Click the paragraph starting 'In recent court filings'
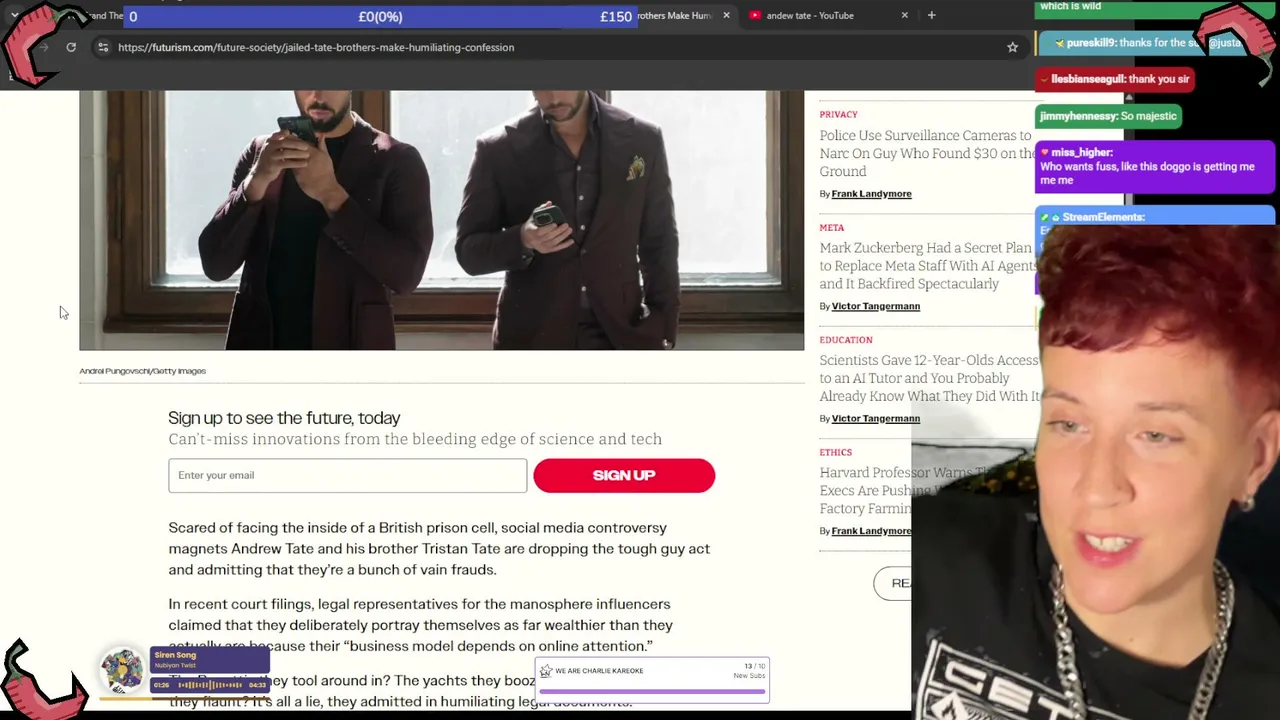Image resolution: width=1280 pixels, height=720 pixels. [x=420, y=625]
